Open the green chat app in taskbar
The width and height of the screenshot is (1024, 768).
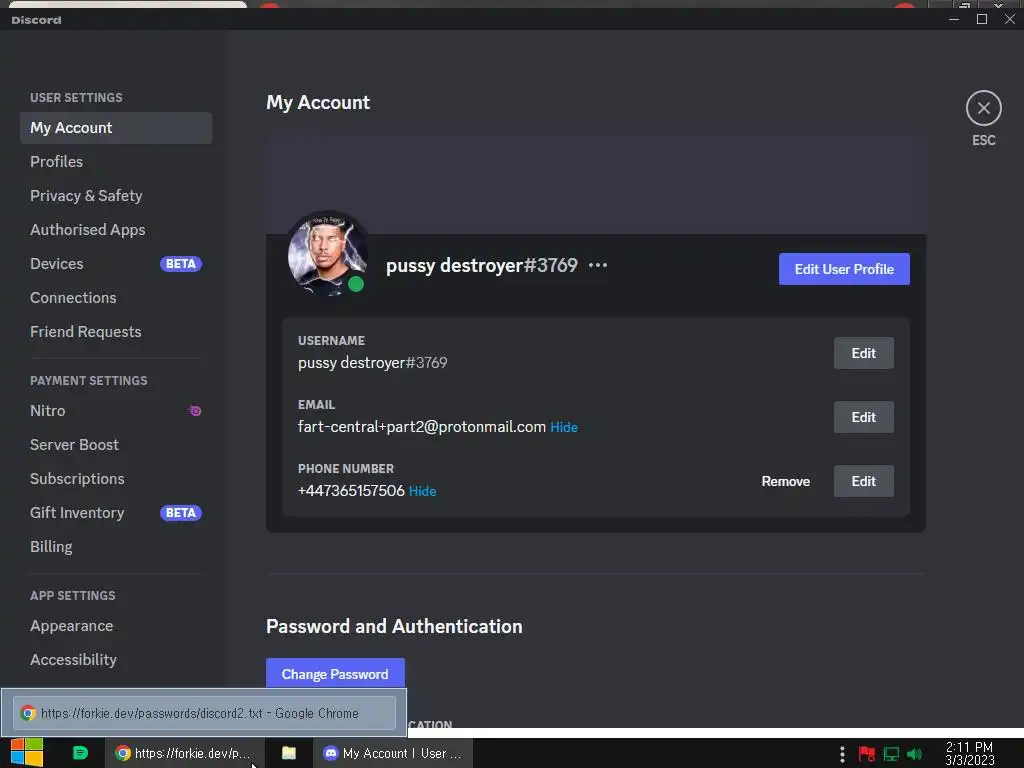tap(80, 753)
